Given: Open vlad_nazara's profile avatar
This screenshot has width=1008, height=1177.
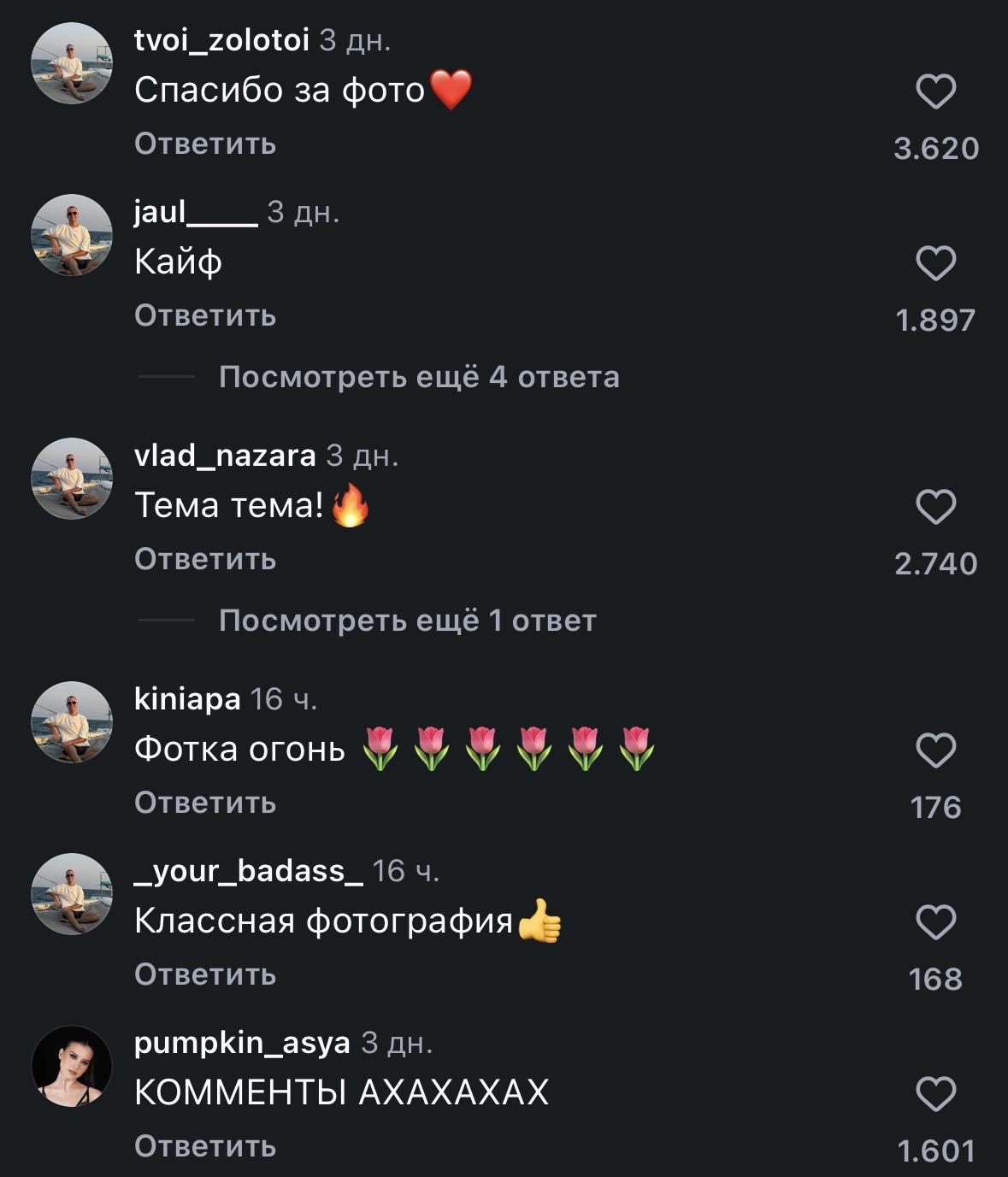Looking at the screenshot, I should click(72, 479).
